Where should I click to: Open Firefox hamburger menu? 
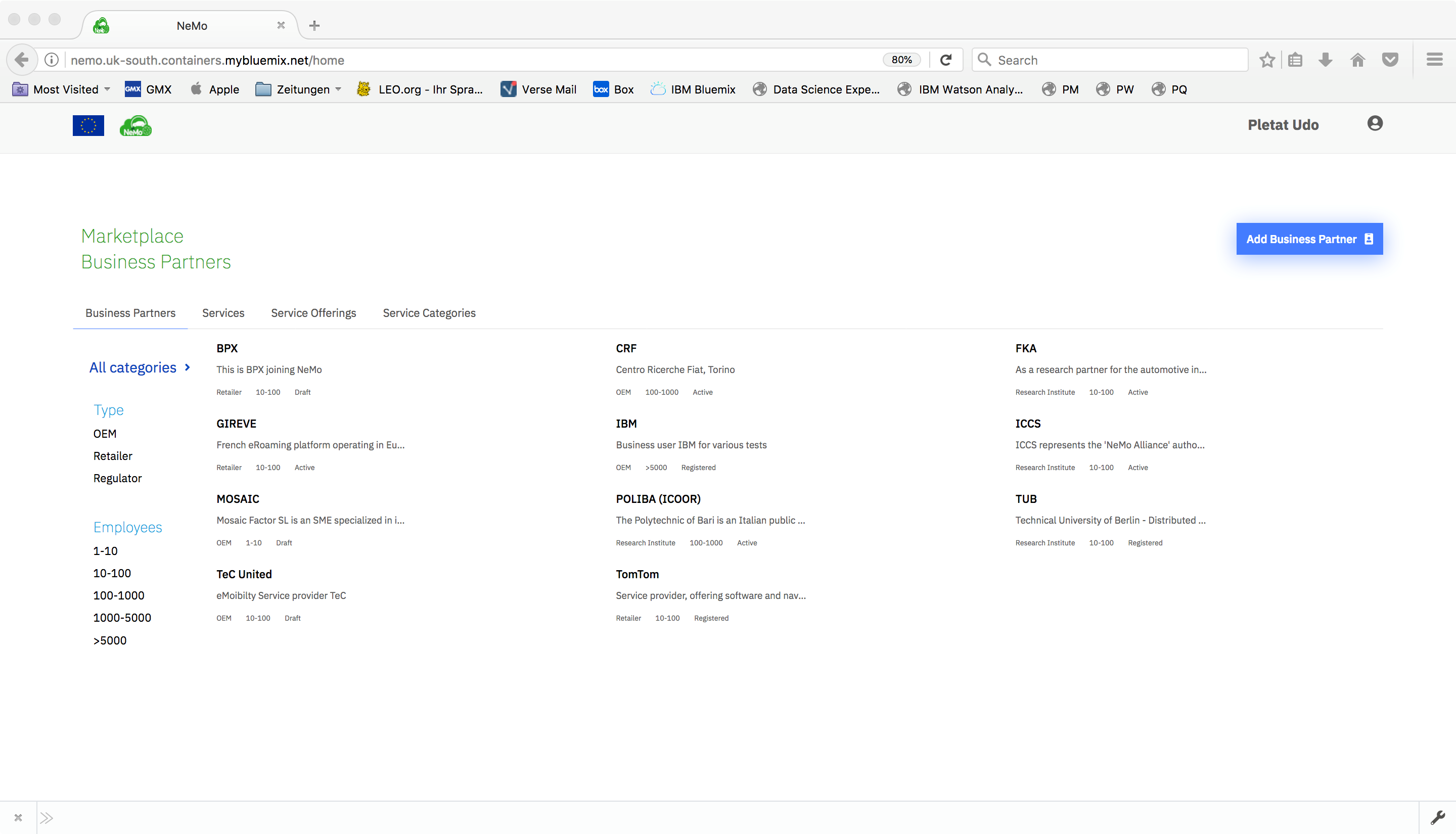coord(1434,60)
